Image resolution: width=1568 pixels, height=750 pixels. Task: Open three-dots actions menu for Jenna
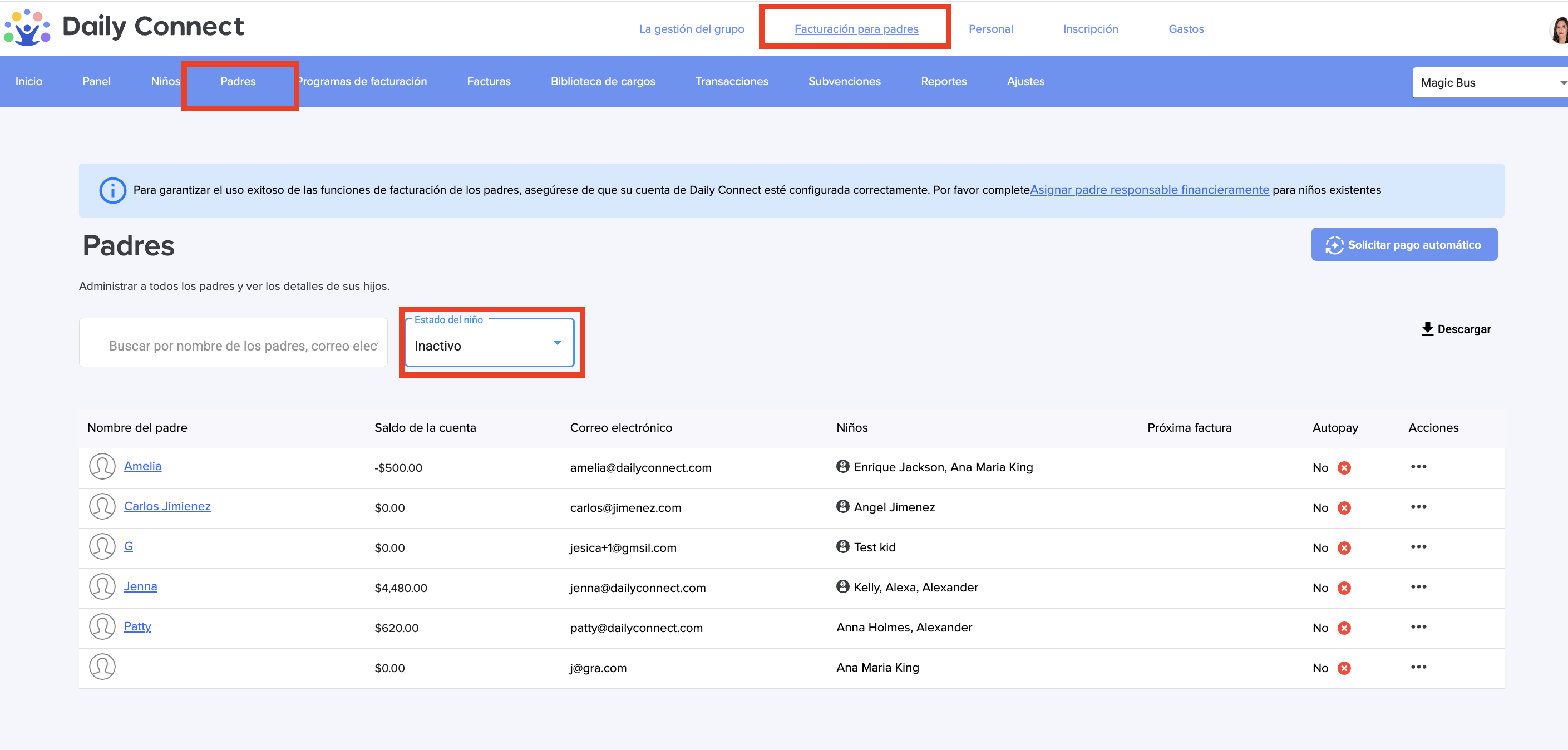[x=1418, y=587]
